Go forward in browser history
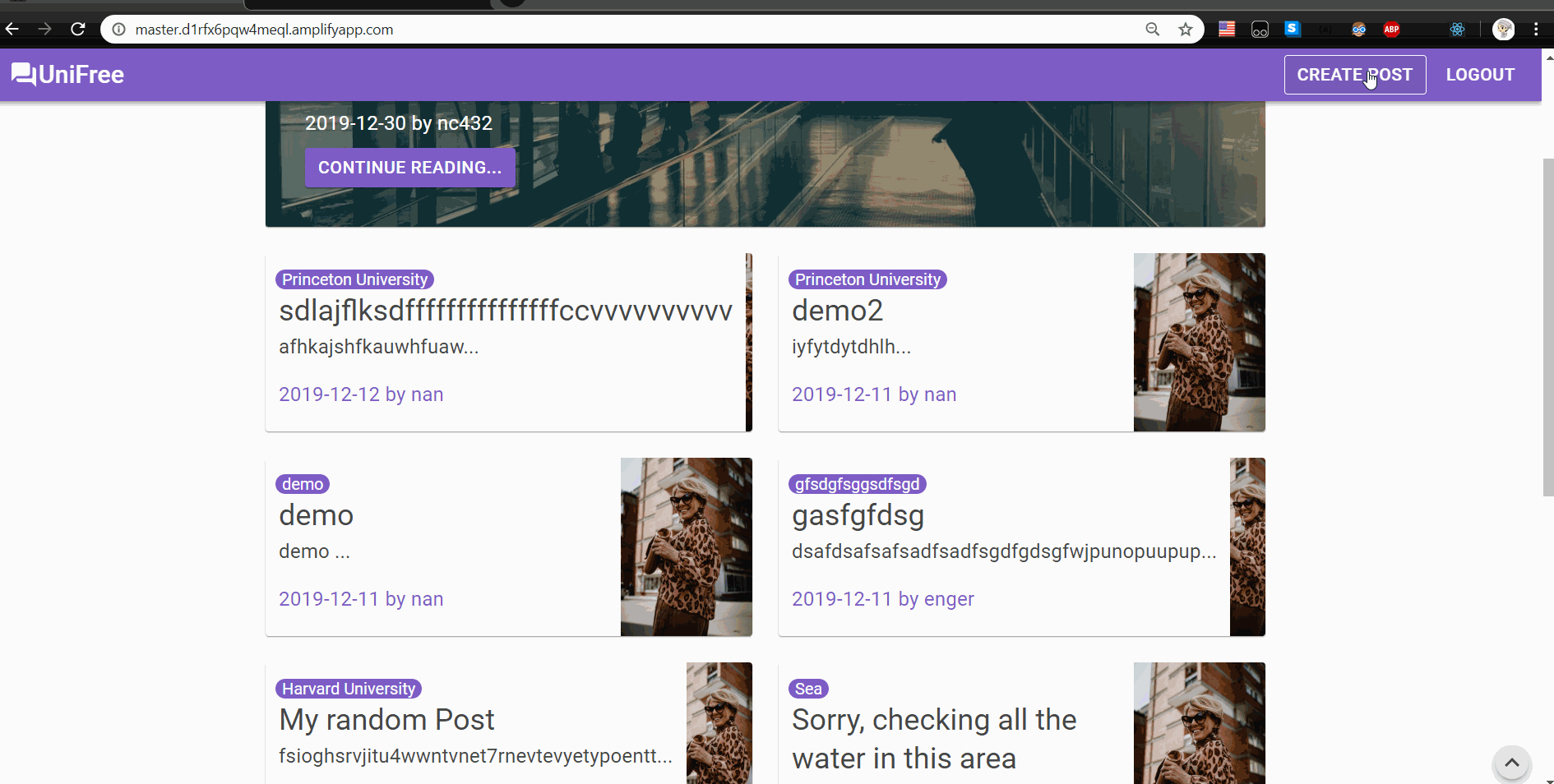This screenshot has width=1554, height=784. (x=45, y=30)
